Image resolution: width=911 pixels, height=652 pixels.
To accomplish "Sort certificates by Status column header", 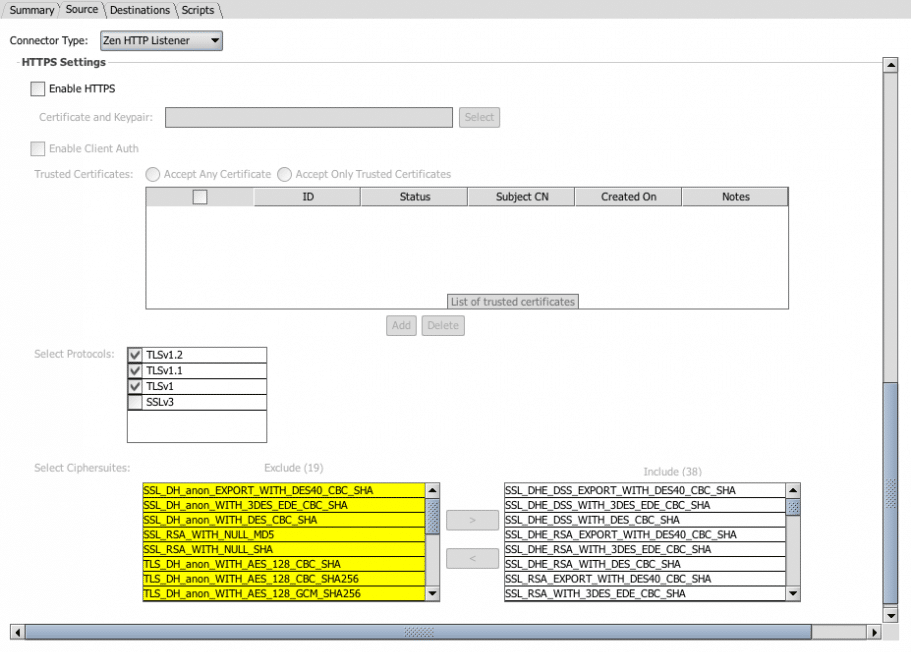I will [x=414, y=197].
